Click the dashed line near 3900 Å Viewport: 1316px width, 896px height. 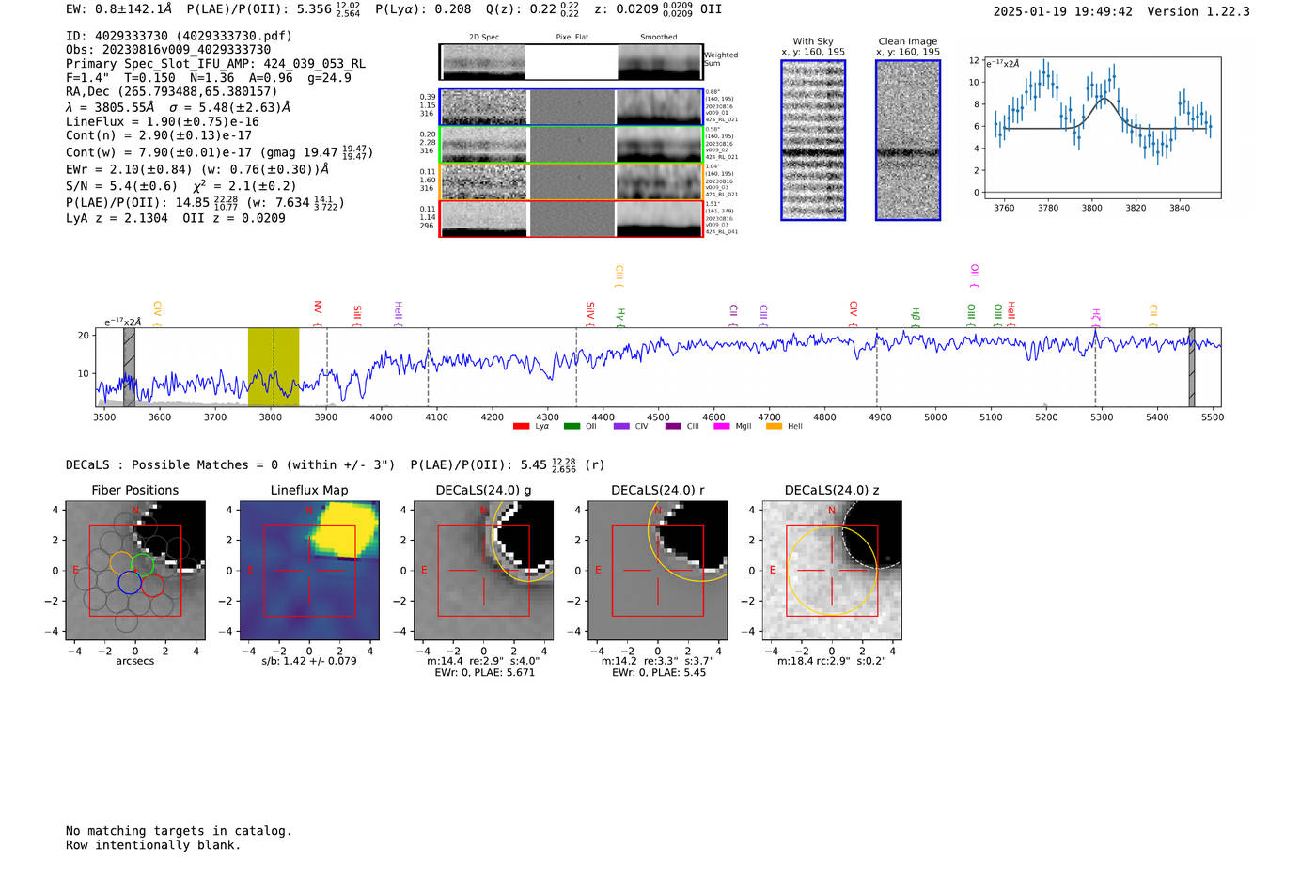(x=326, y=367)
